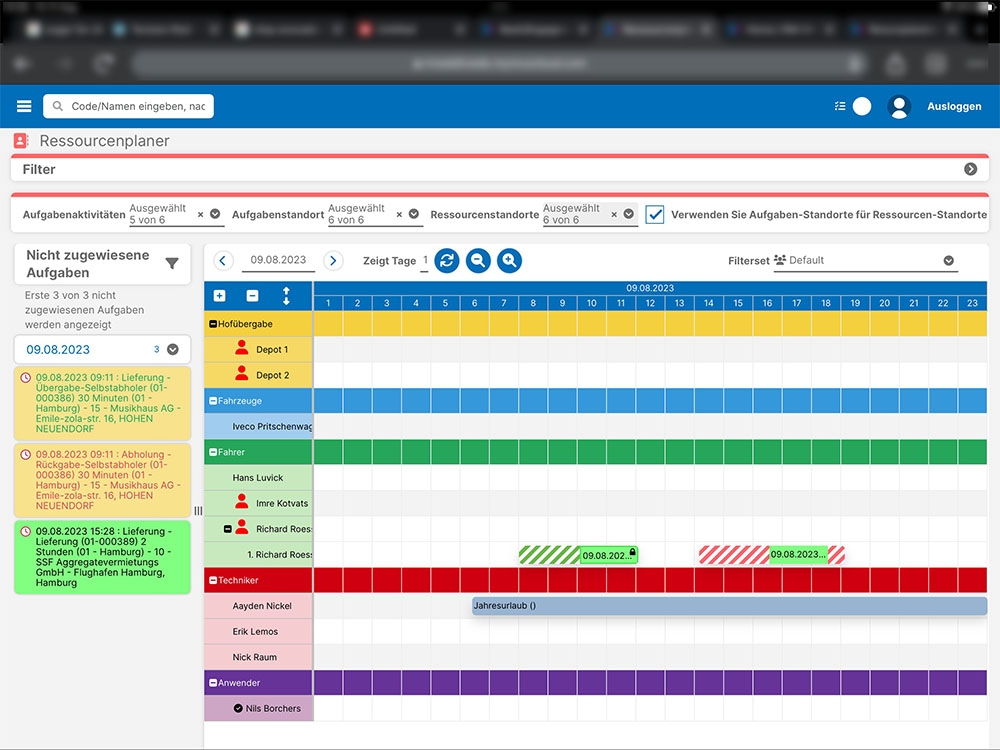This screenshot has width=1000, height=750.
Task: Click clock icon on 15:28 Lieferung task
Action: coord(26,531)
